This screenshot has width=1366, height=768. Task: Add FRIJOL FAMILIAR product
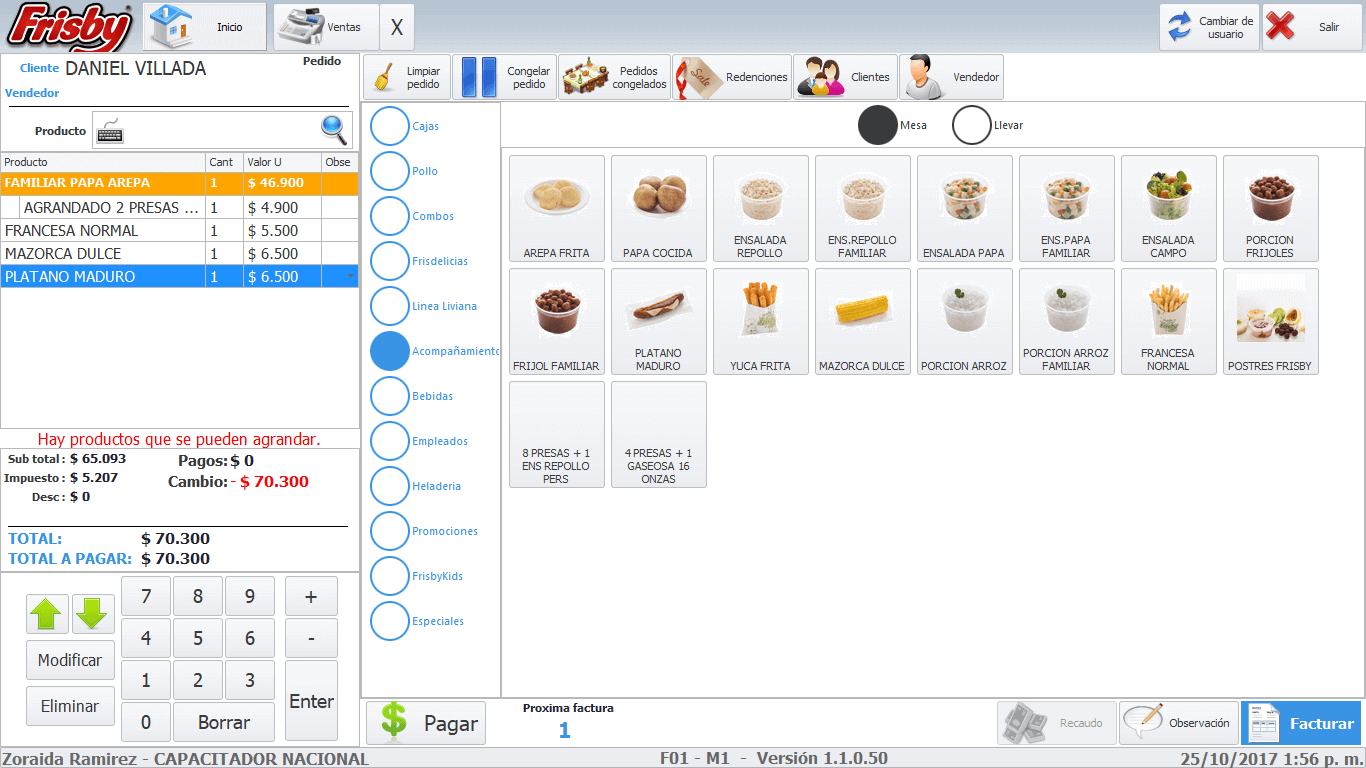[x=557, y=321]
